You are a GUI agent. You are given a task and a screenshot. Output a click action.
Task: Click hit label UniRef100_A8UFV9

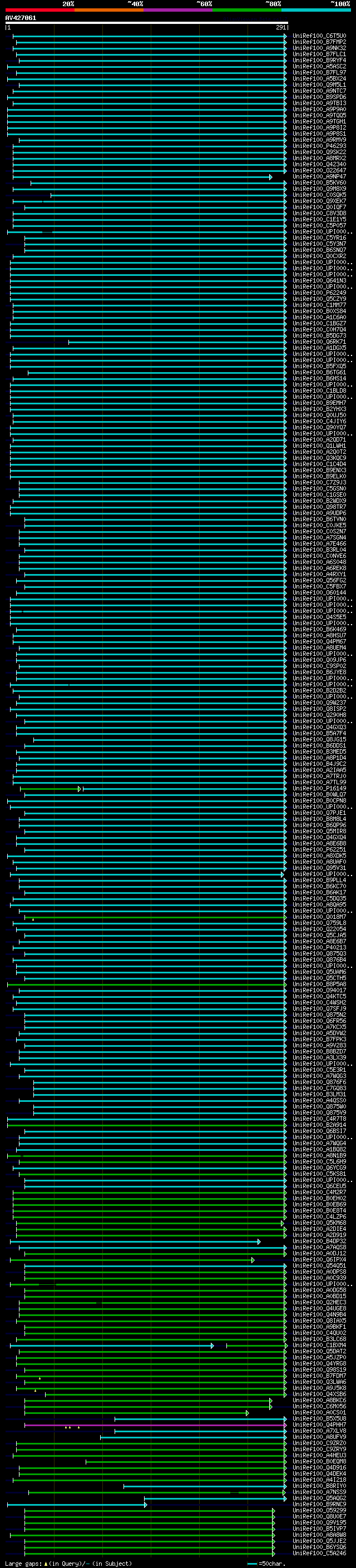click(319, 1438)
